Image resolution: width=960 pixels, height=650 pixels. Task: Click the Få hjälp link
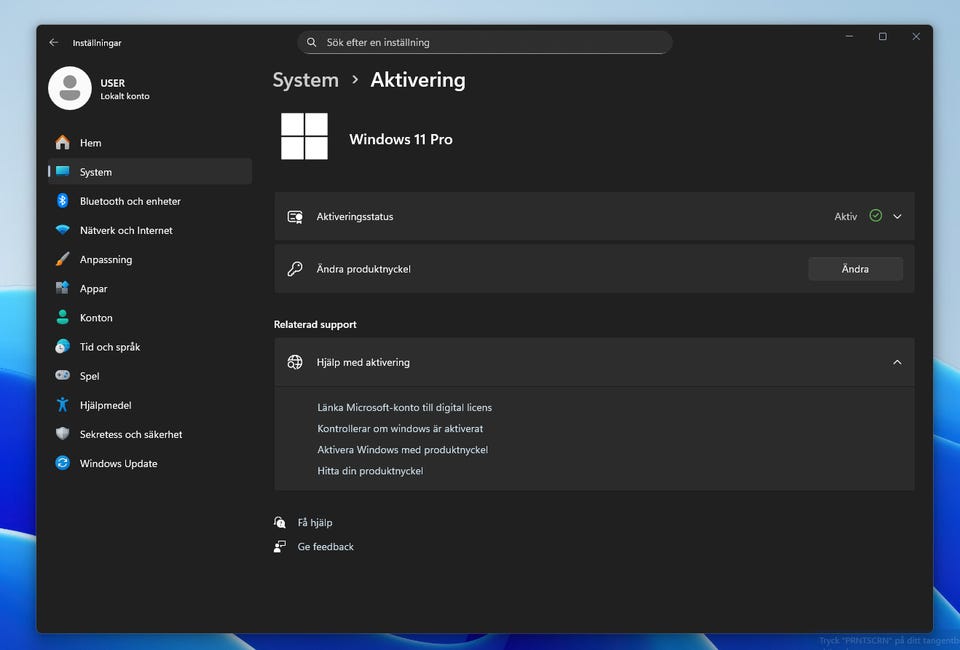click(314, 523)
